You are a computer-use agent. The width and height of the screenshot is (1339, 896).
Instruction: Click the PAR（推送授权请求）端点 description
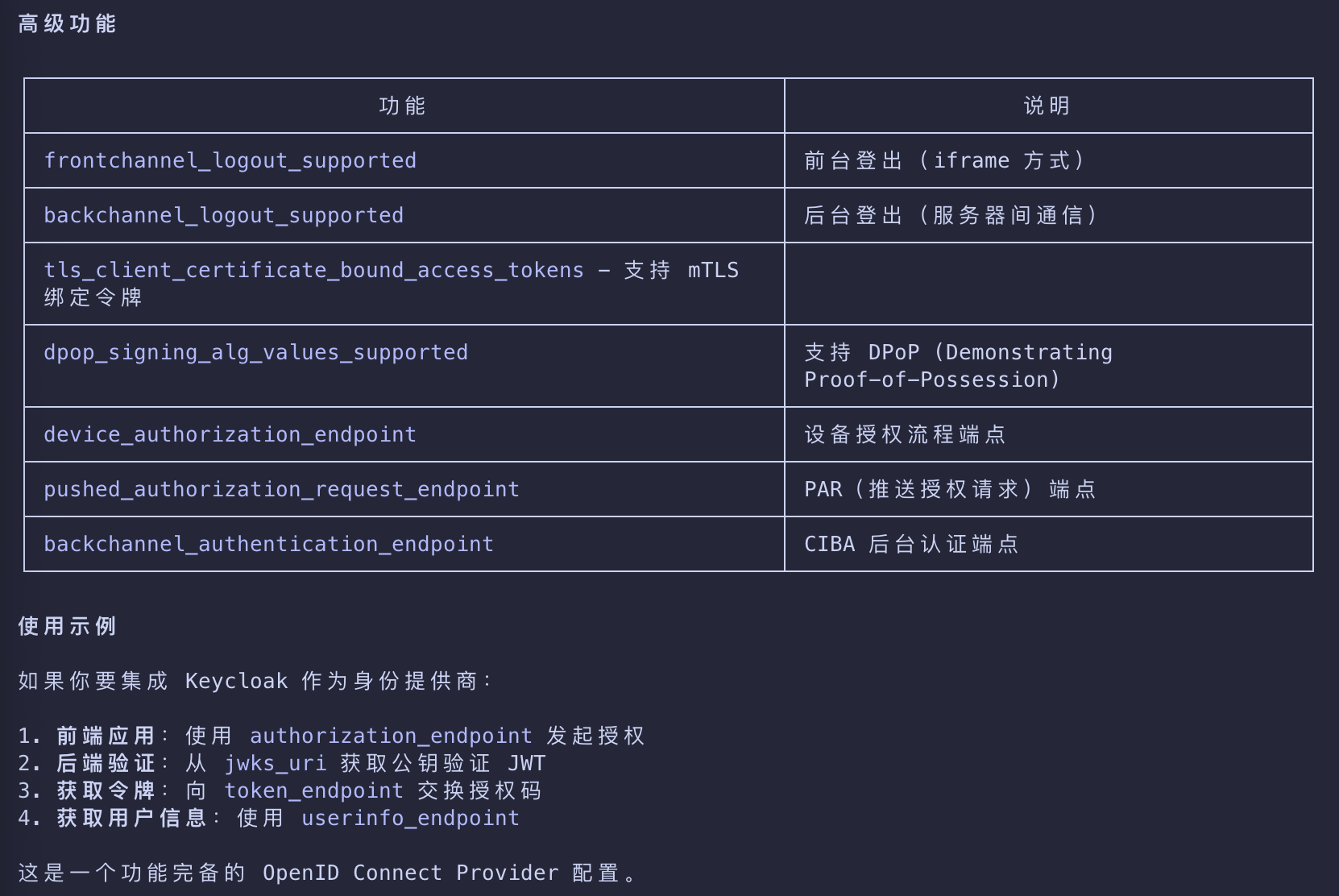(x=951, y=489)
